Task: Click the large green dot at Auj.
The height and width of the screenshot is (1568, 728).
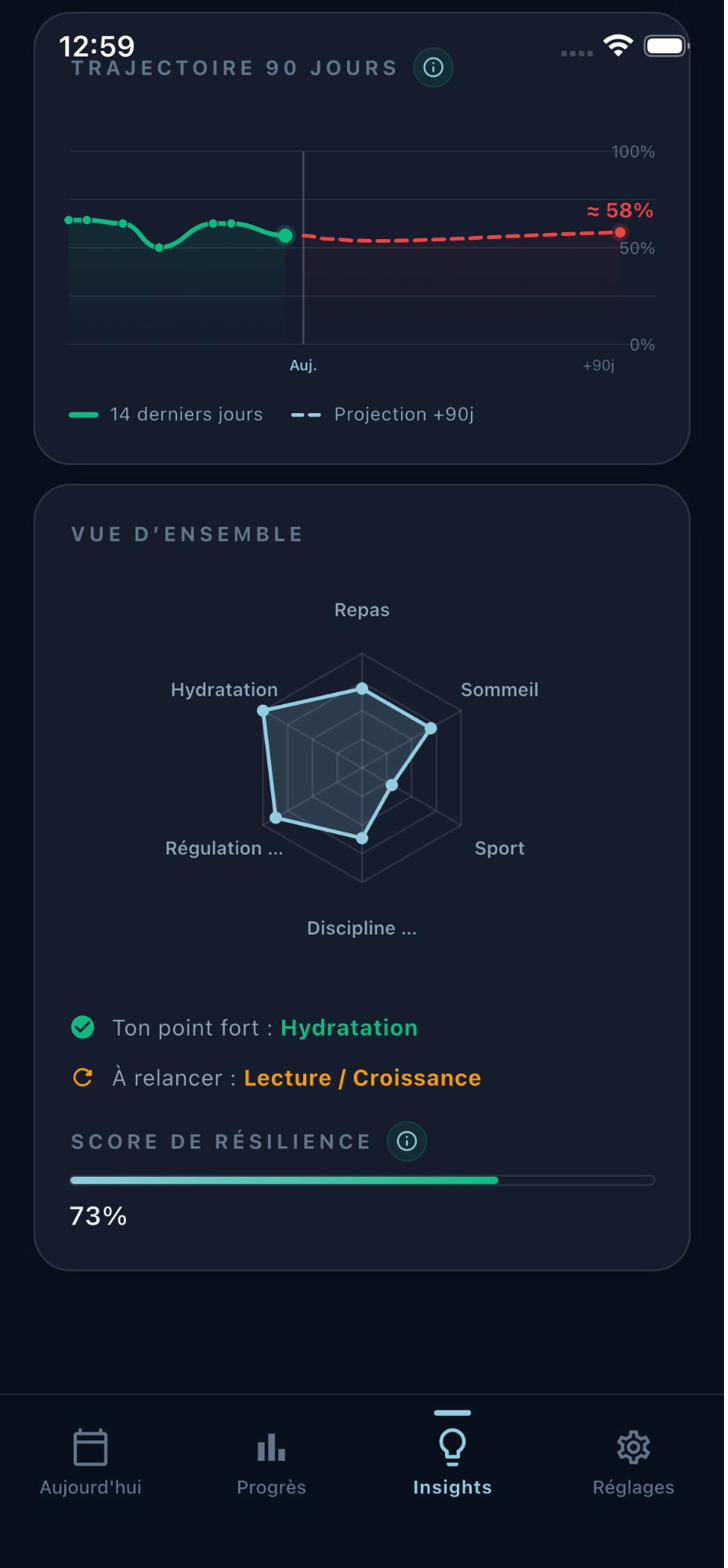Action: (x=284, y=236)
